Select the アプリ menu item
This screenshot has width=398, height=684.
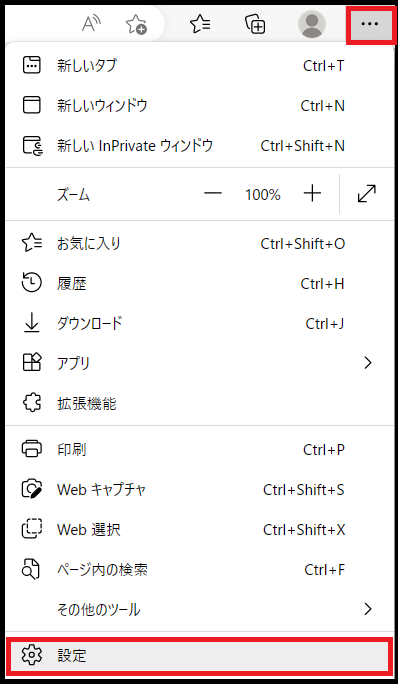click(199, 363)
